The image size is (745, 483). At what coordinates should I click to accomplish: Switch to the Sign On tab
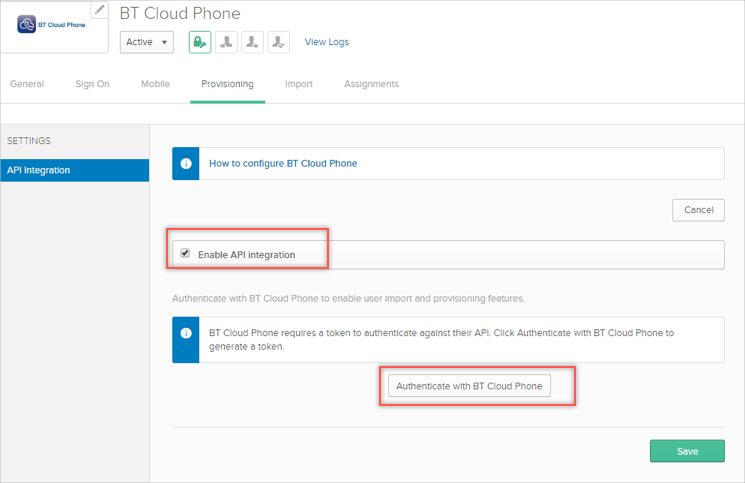pos(92,84)
